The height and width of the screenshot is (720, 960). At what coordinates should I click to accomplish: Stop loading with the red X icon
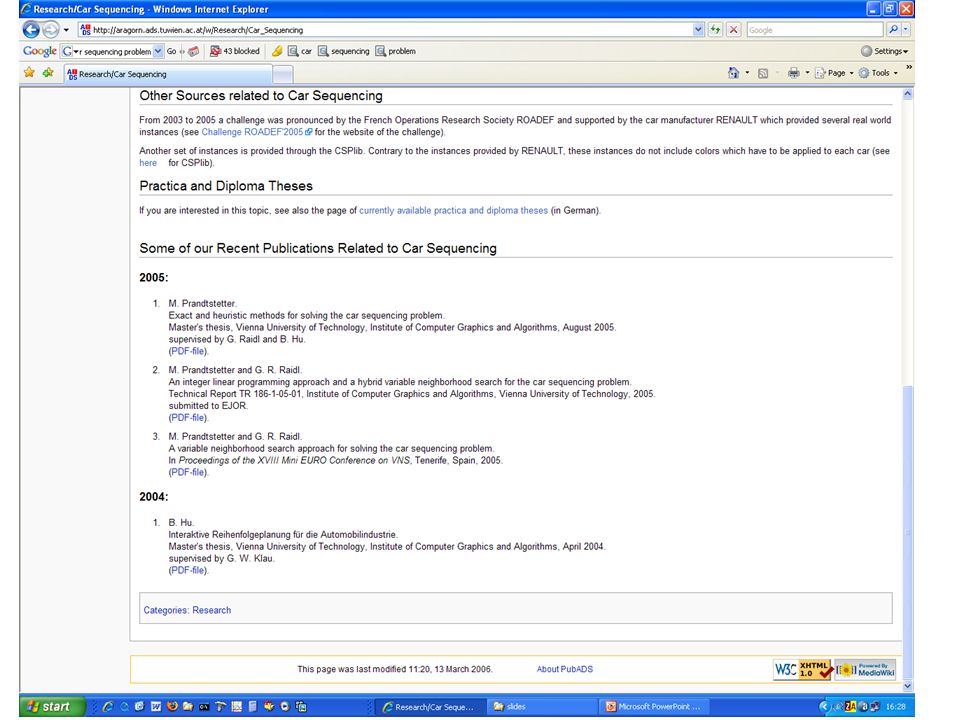tap(733, 29)
